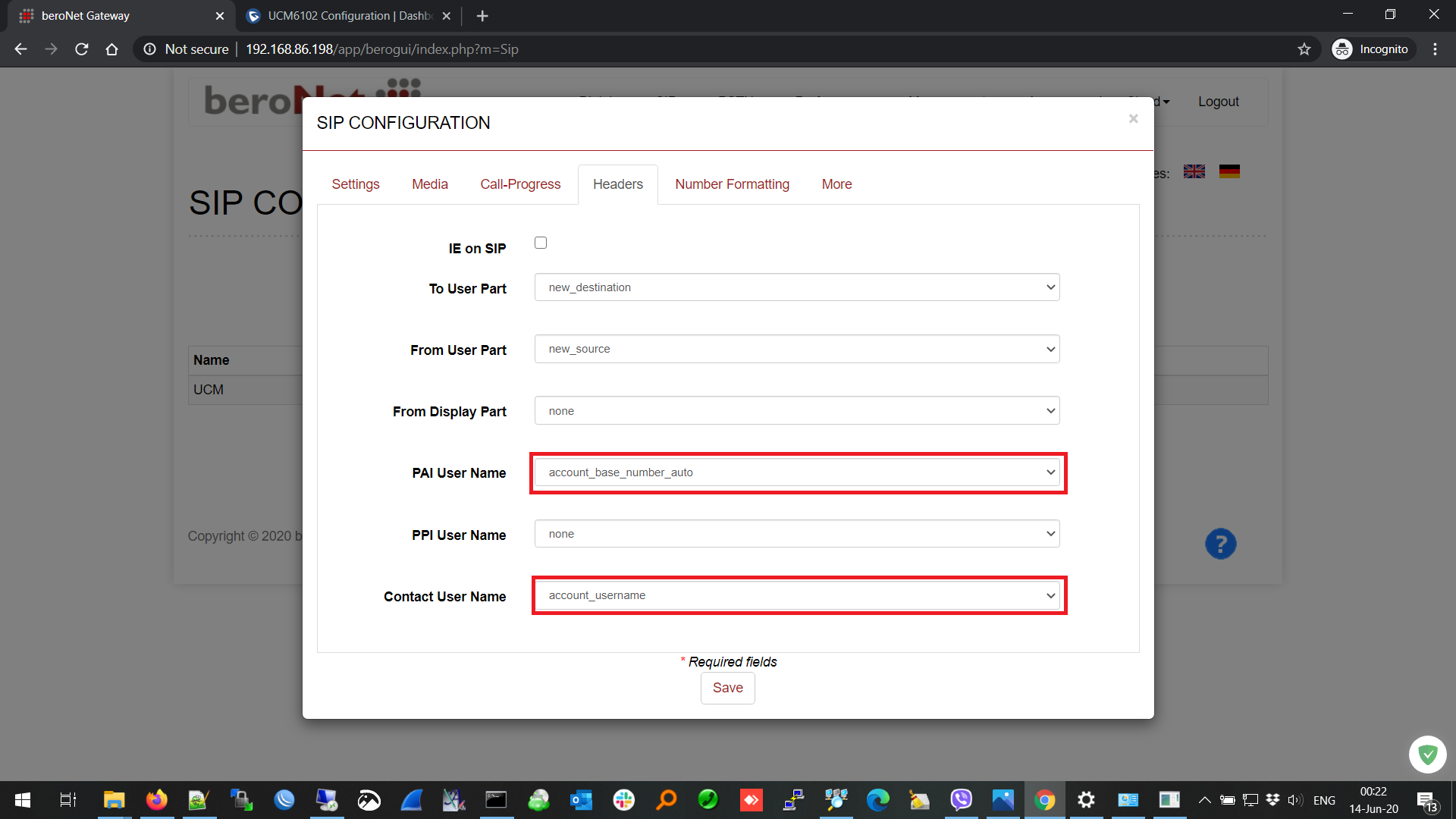Switch to the Call-Progress tab
1456x819 pixels.
520,184
